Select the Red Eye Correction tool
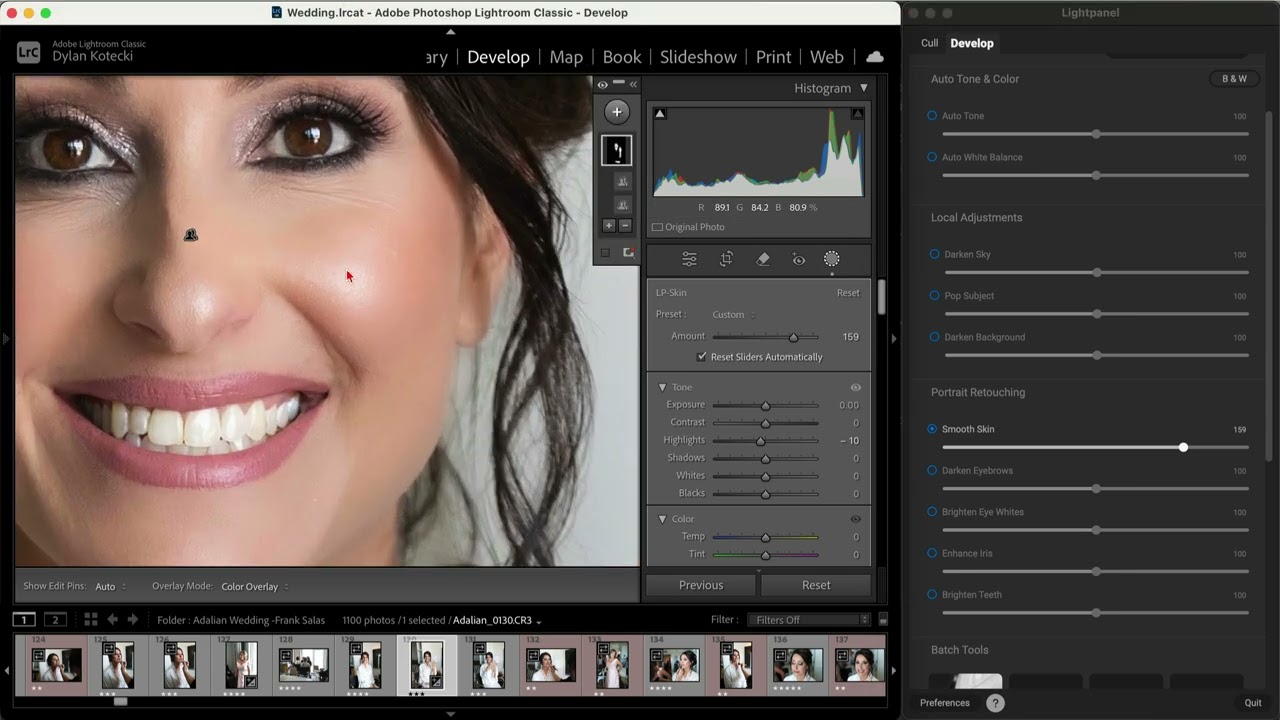The height and width of the screenshot is (720, 1280). point(798,259)
